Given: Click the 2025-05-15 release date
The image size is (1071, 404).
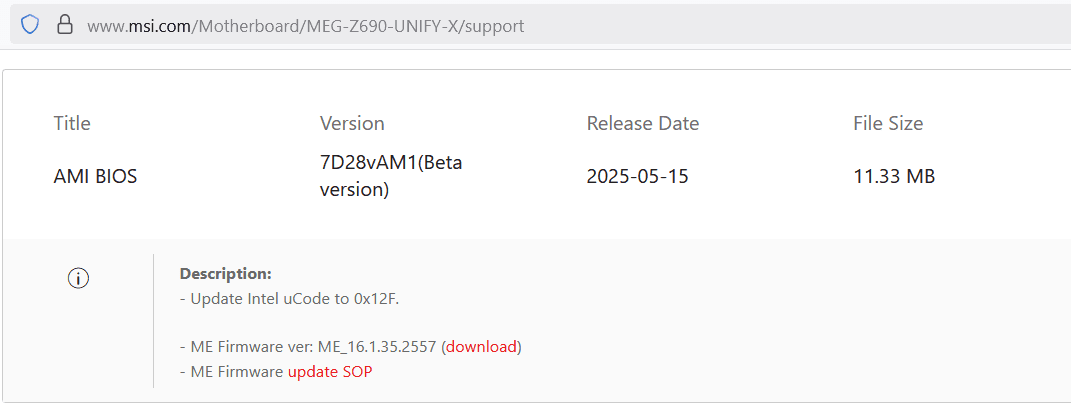Looking at the screenshot, I should (637, 177).
